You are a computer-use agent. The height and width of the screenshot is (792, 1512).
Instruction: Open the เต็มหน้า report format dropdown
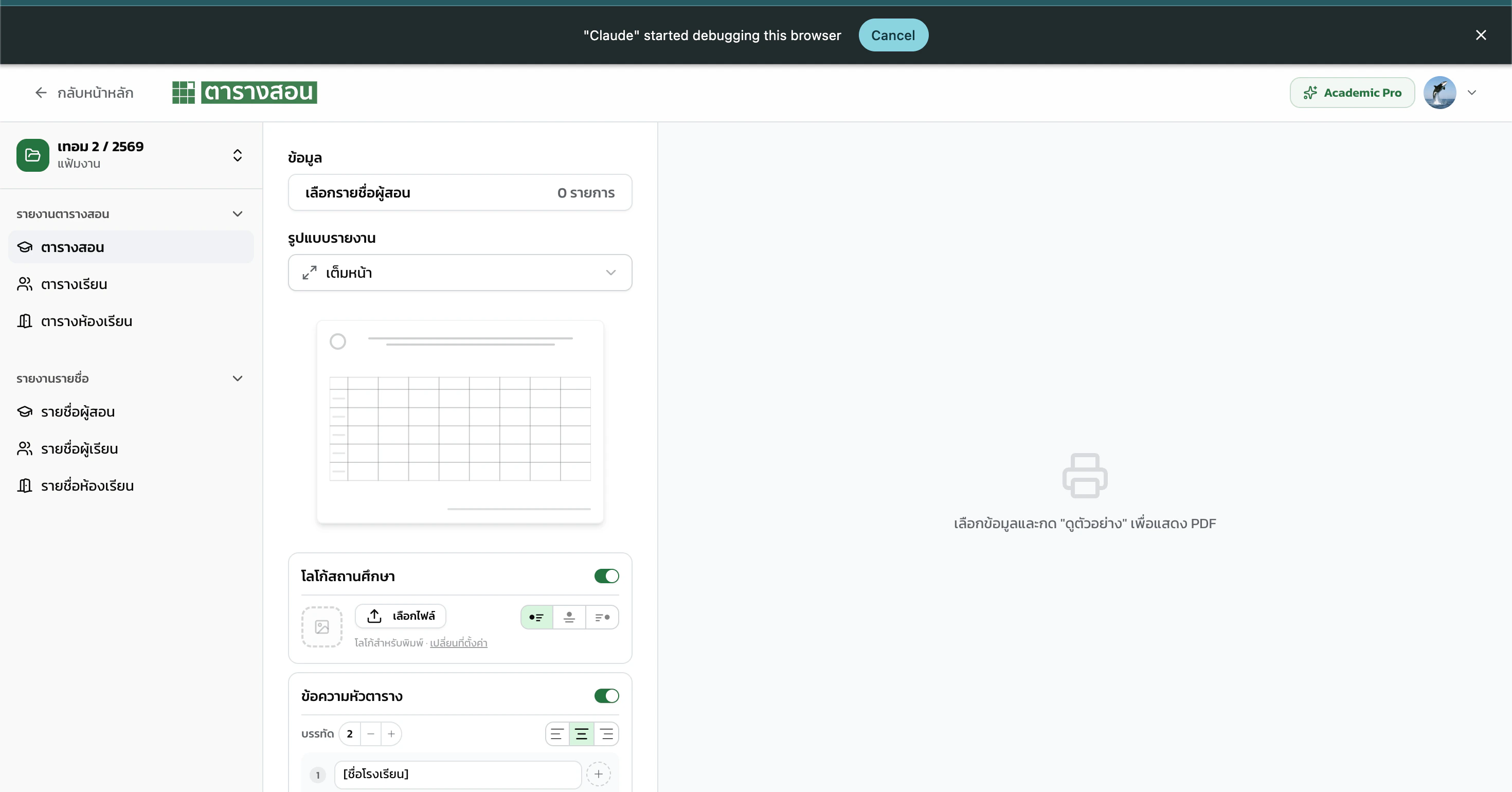tap(460, 273)
